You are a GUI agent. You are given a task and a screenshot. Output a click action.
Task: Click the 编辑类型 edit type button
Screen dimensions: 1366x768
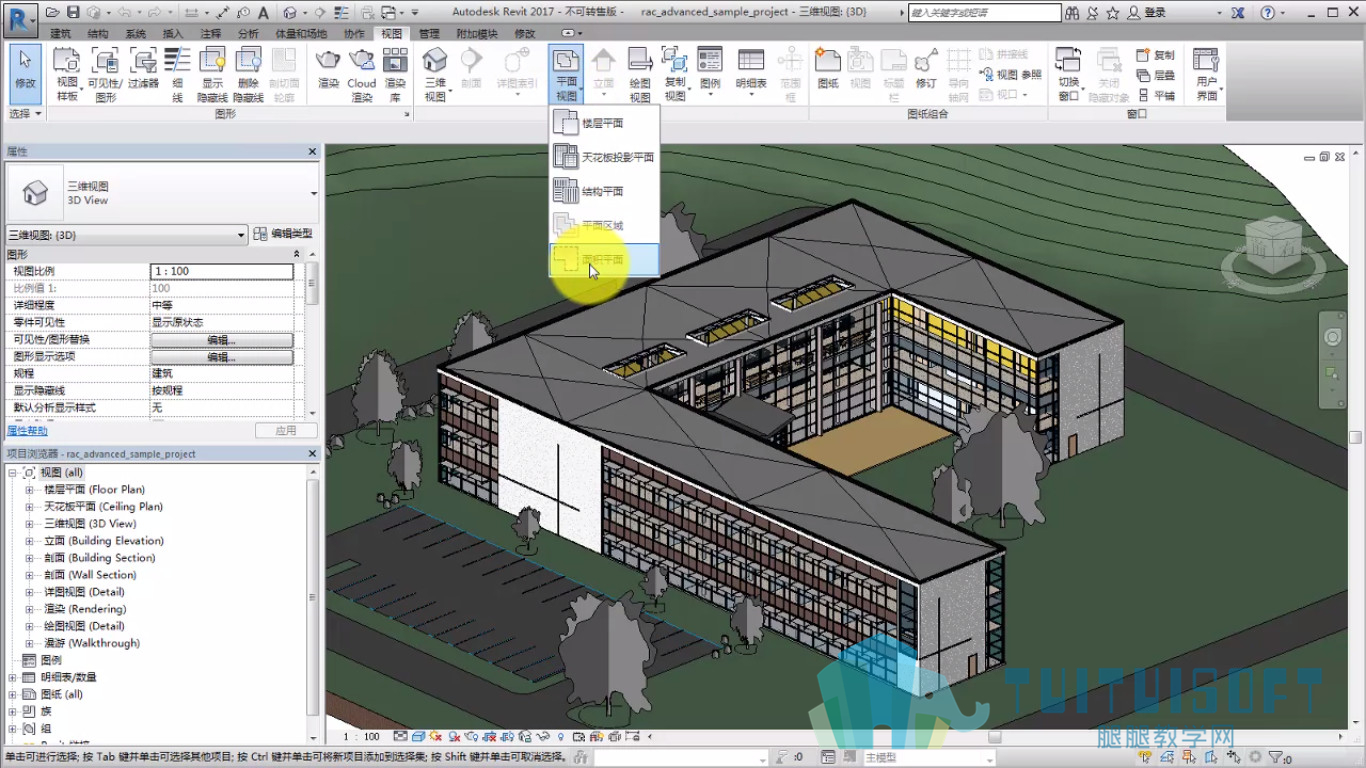[x=283, y=234]
